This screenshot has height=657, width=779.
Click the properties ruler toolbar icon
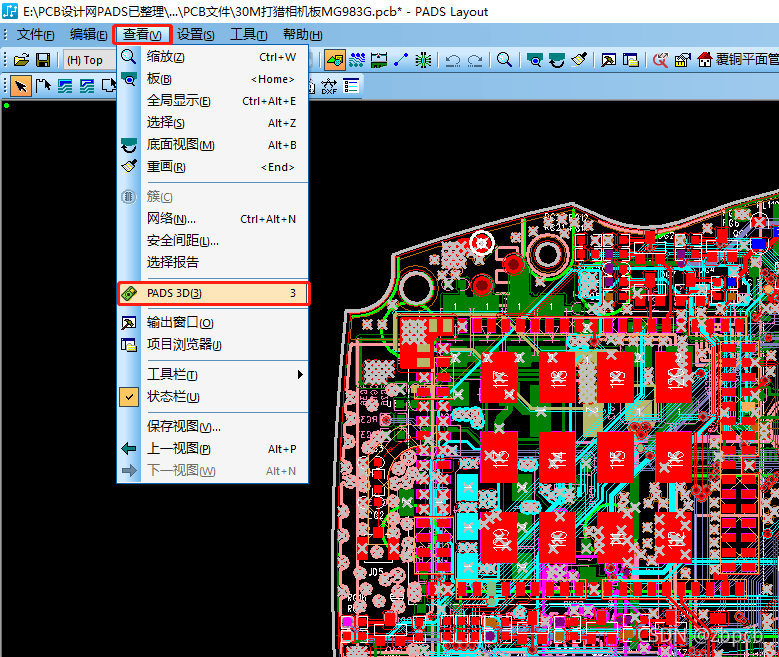pos(683,60)
